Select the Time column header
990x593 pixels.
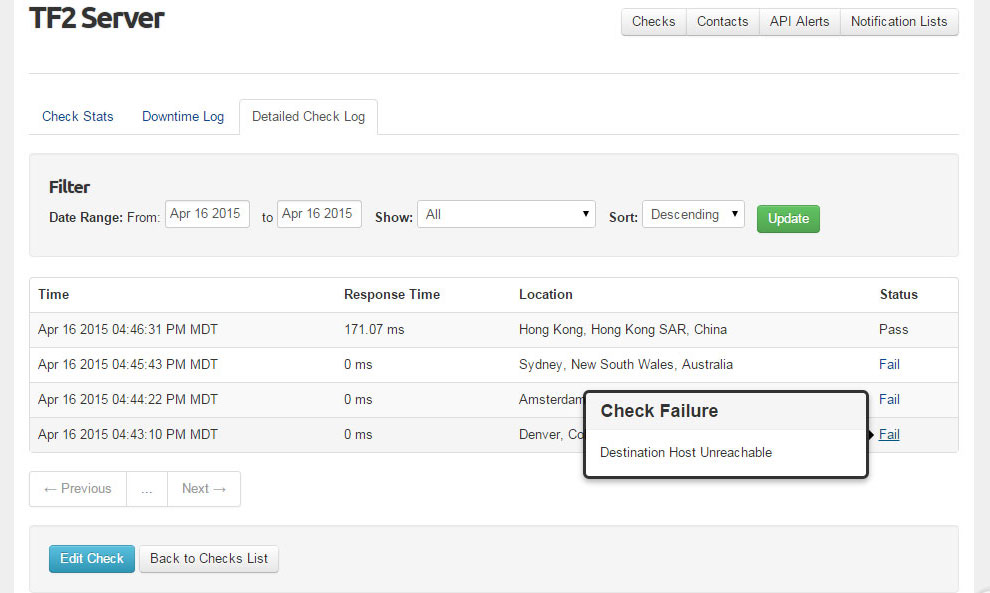(x=54, y=294)
